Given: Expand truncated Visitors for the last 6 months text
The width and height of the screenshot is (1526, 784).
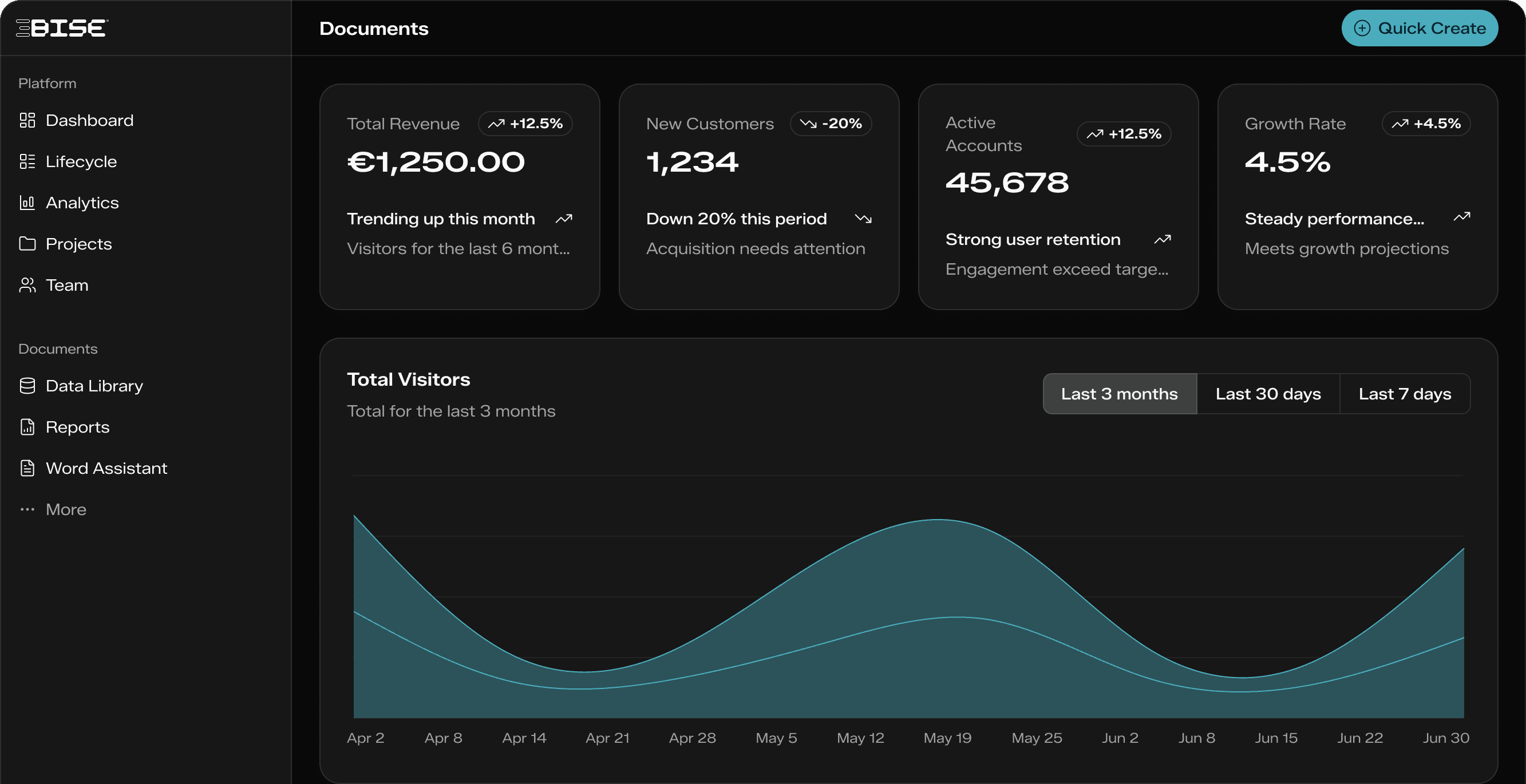Looking at the screenshot, I should tap(458, 248).
